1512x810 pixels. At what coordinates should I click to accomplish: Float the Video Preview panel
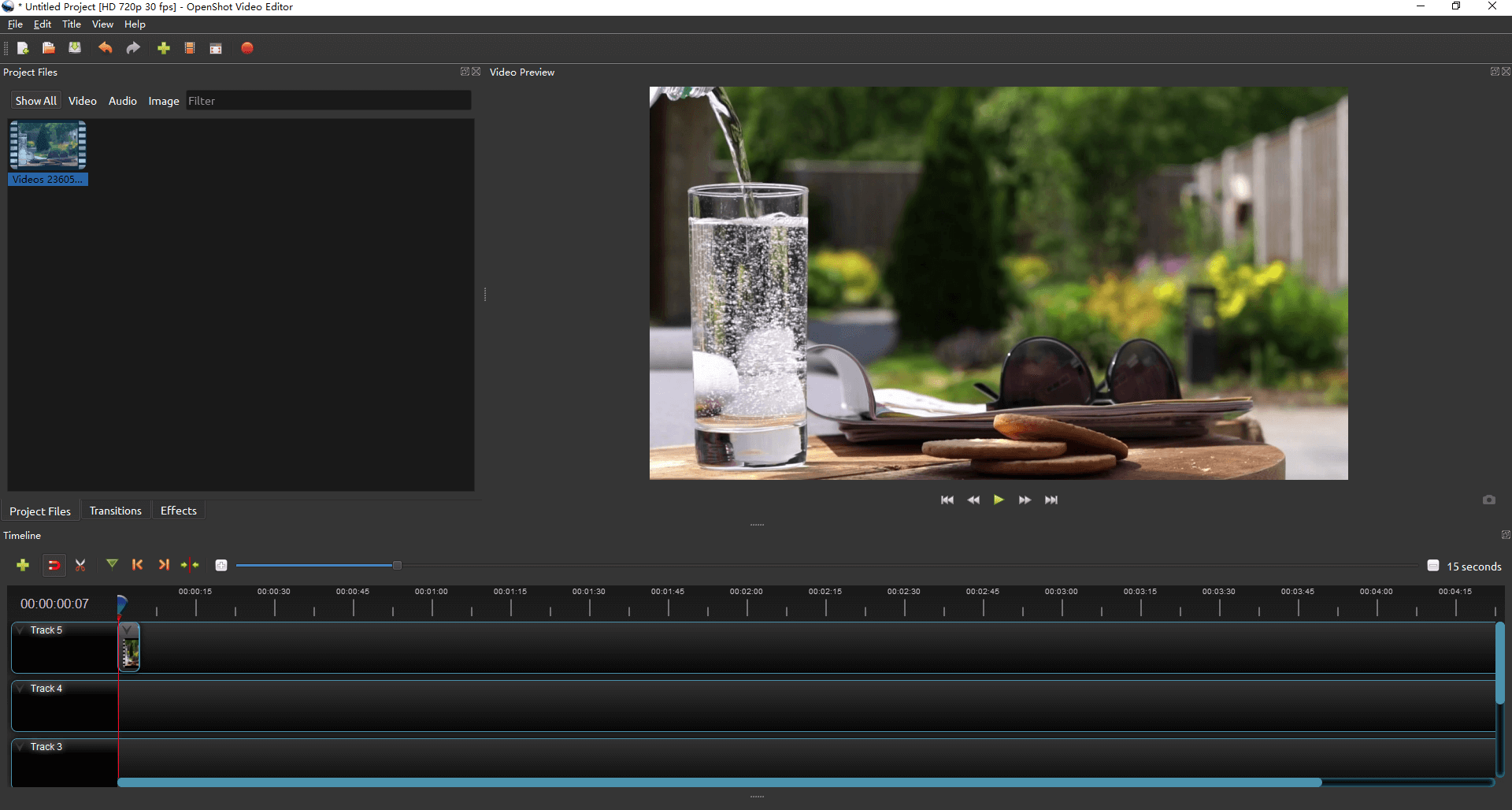click(x=1495, y=71)
